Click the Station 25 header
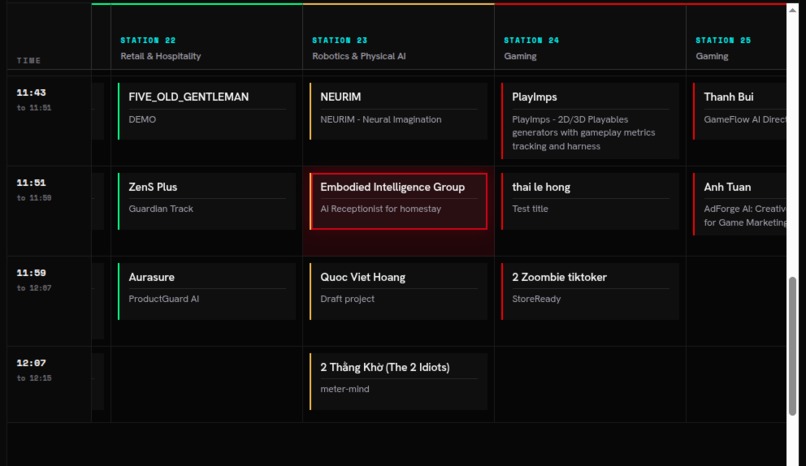Image resolution: width=806 pixels, height=466 pixels. pos(723,40)
